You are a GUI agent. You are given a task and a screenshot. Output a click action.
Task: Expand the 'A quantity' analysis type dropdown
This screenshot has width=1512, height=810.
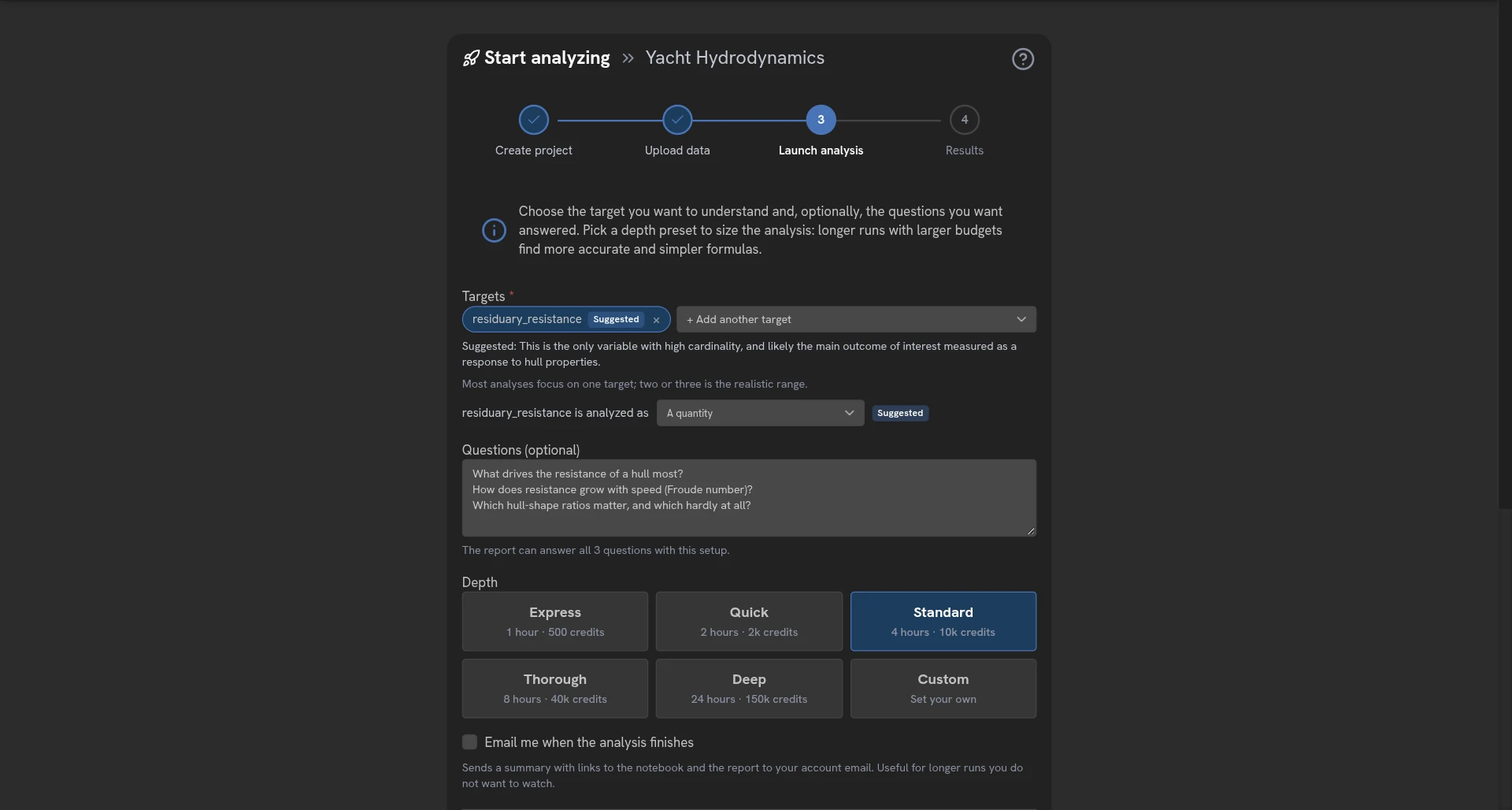point(760,413)
